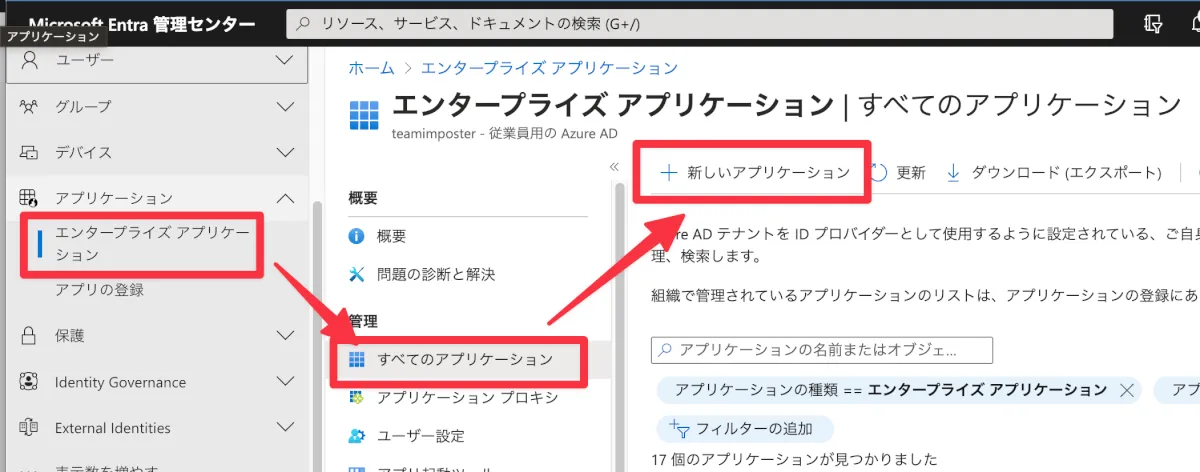Go to ホーム breadcrumb link
The width and height of the screenshot is (1200, 472).
click(371, 68)
